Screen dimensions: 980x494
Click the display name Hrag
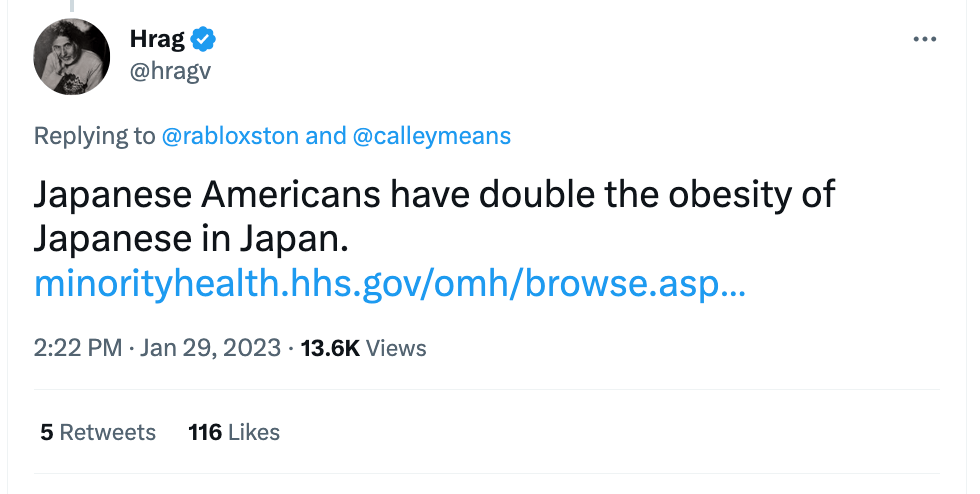click(157, 39)
